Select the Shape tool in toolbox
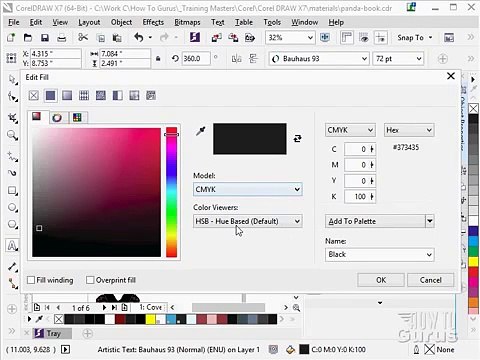This screenshot has width=480, height=360. pos(12,97)
